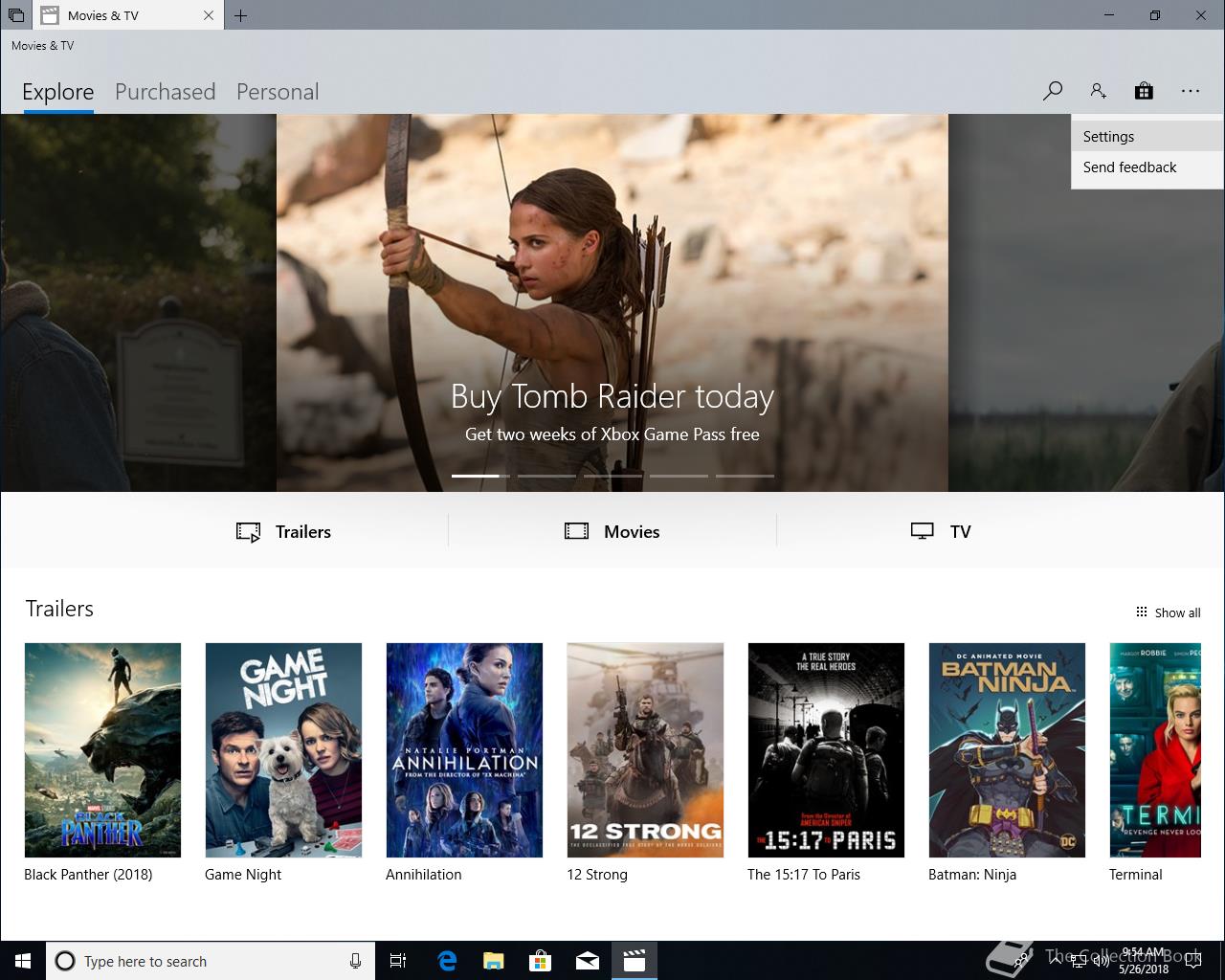Click the Show all link
This screenshot has width=1225, height=980.
[1177, 612]
